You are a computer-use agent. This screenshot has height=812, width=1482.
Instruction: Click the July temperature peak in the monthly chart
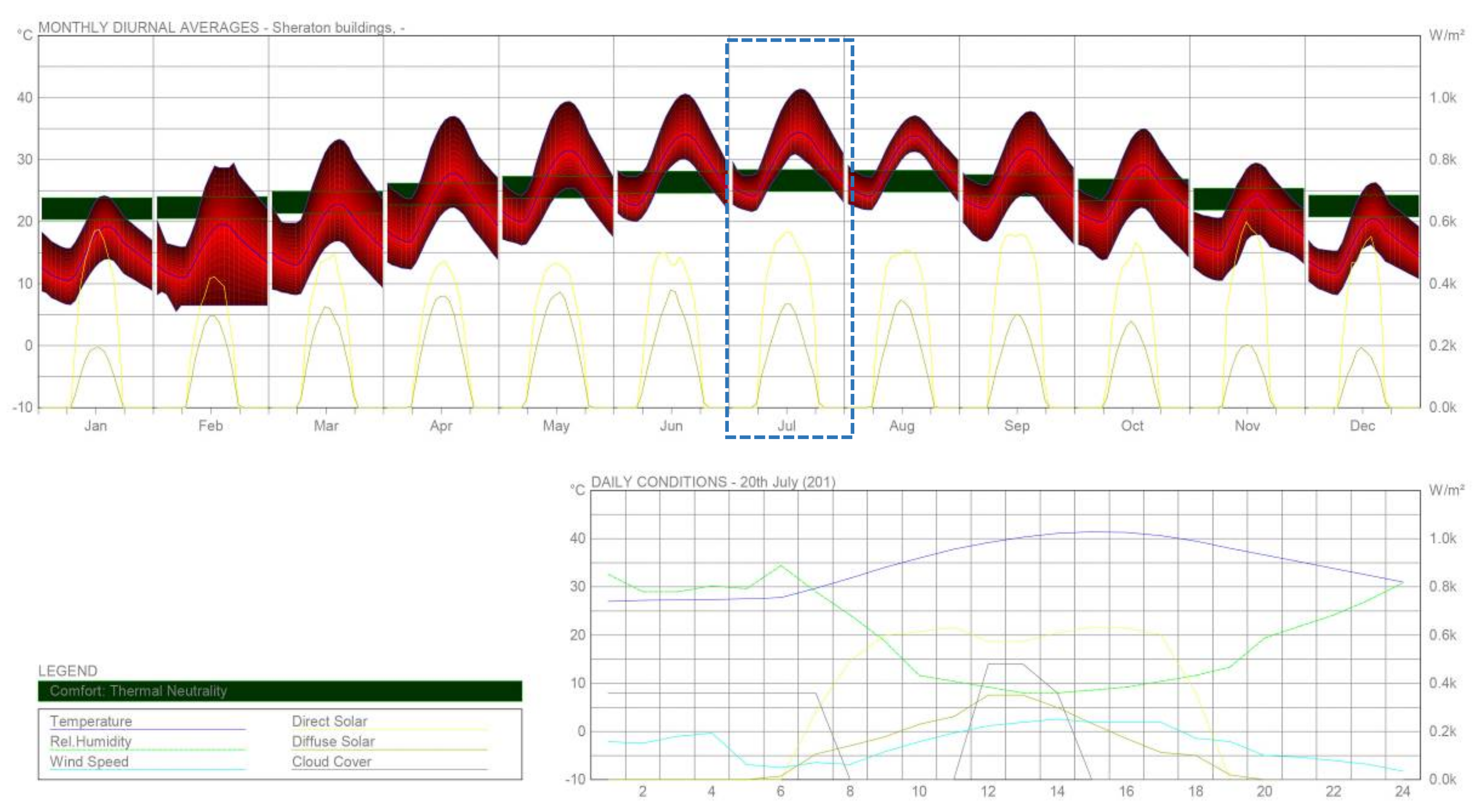800,92
